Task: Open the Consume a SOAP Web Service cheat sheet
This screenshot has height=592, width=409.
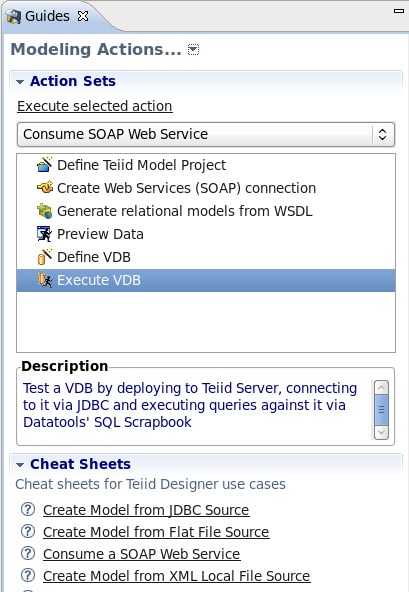Action: tap(142, 554)
